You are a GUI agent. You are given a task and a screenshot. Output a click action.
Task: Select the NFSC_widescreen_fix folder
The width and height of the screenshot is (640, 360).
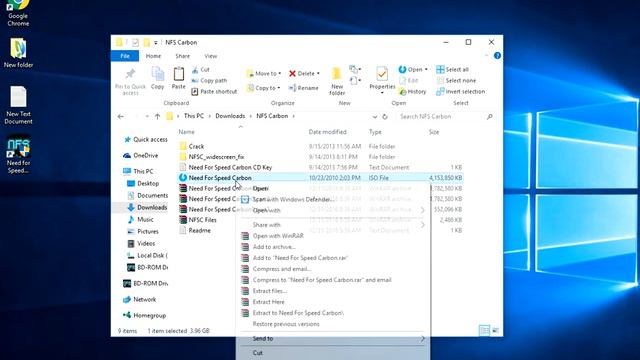pyautogui.click(x=212, y=157)
